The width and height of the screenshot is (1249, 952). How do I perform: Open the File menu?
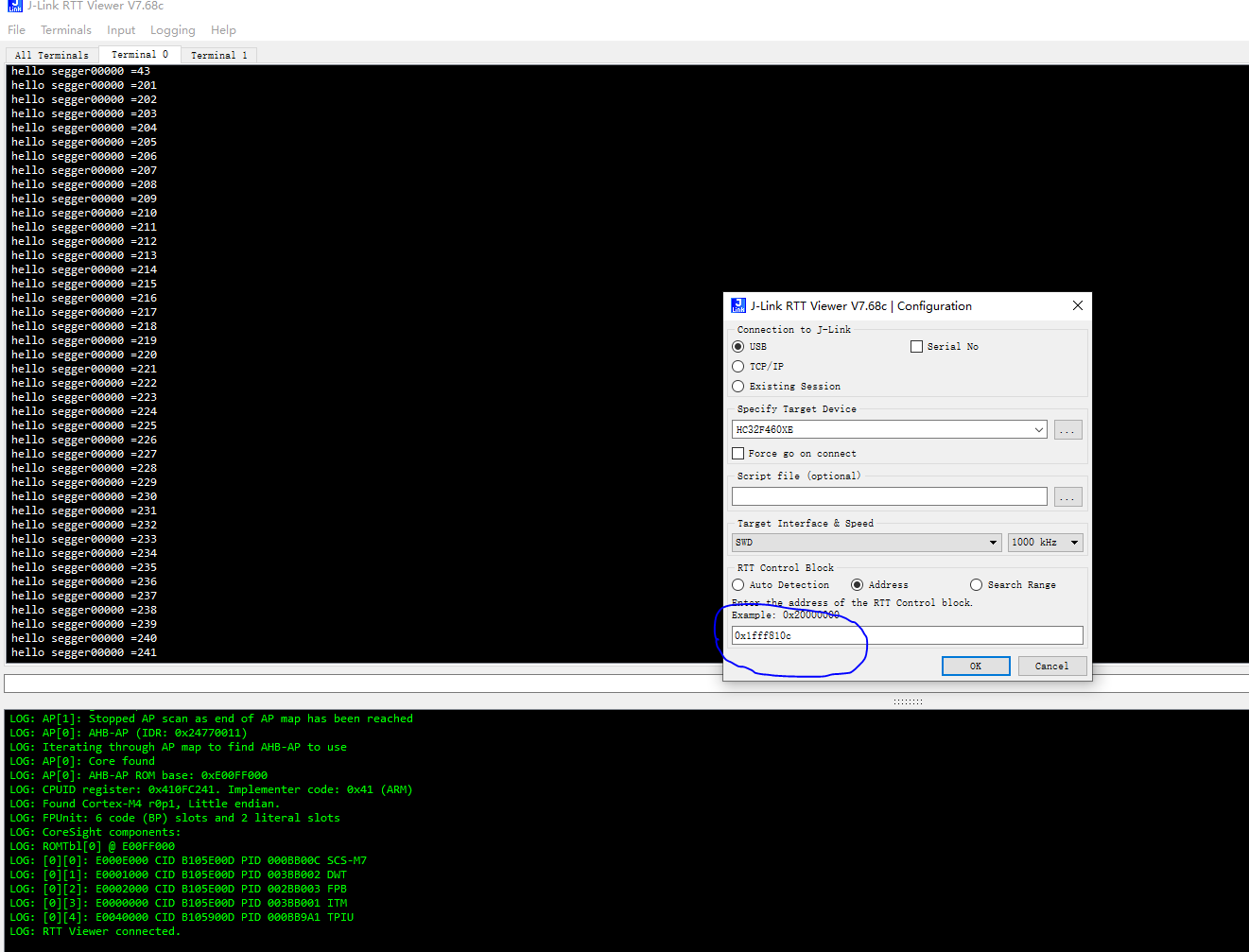pos(17,30)
